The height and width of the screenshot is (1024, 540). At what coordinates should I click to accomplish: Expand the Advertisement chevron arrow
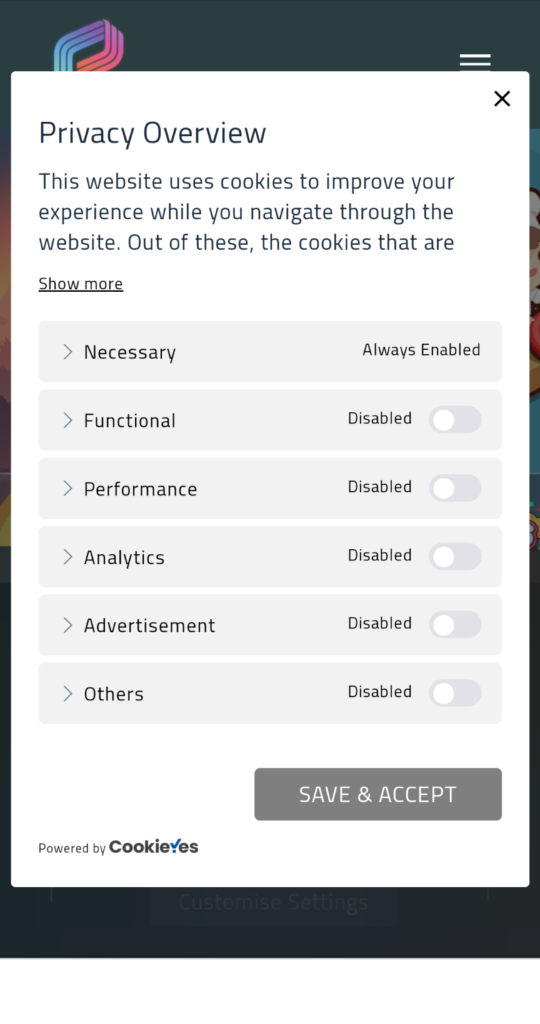67,625
